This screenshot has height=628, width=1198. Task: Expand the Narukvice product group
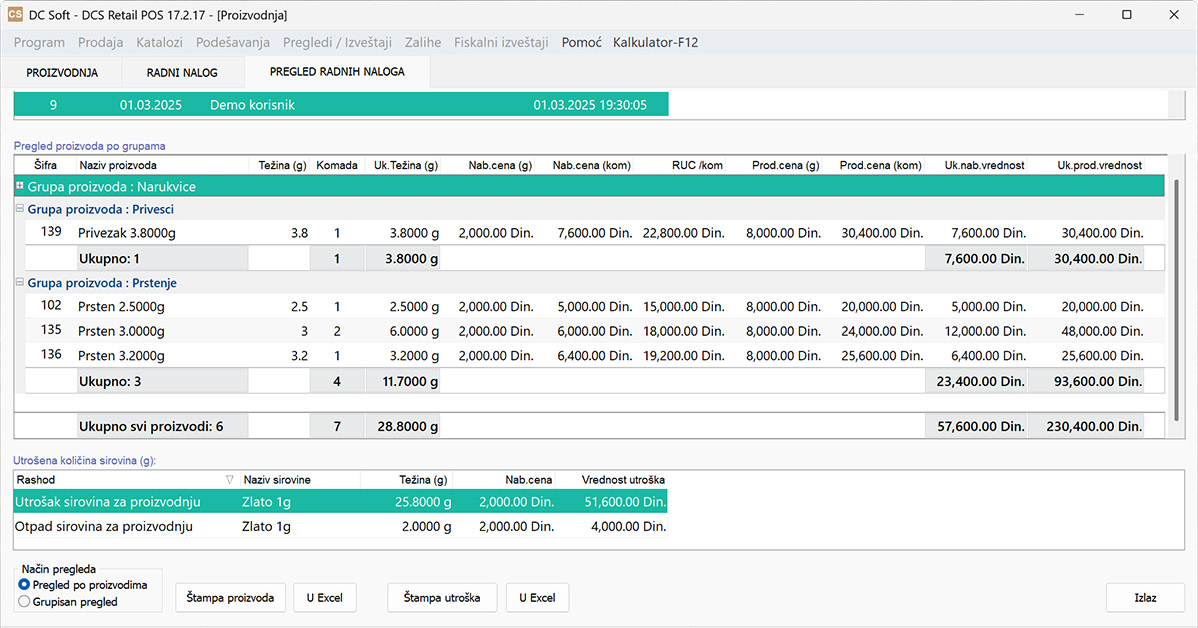click(x=20, y=186)
